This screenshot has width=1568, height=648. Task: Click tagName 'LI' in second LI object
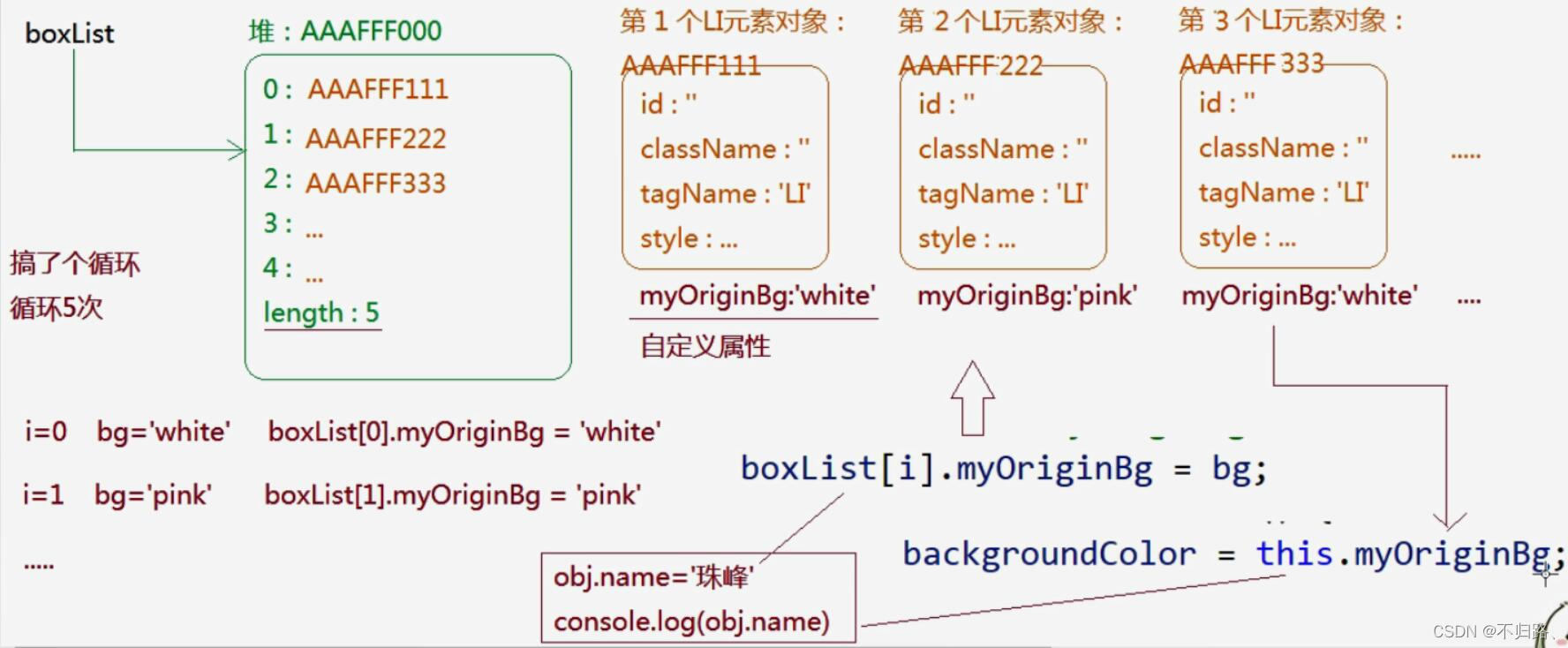point(1003,193)
